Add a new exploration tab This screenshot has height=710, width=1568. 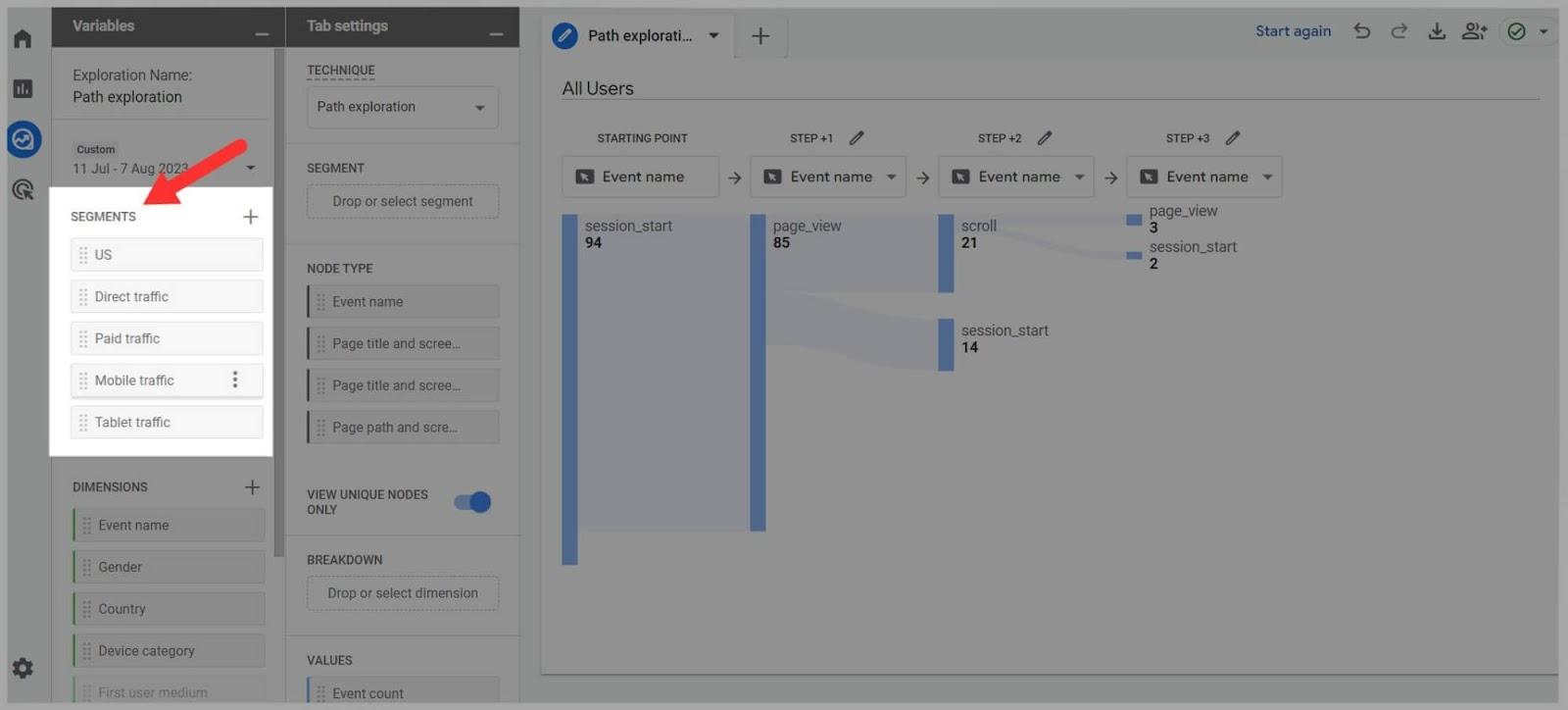click(760, 36)
